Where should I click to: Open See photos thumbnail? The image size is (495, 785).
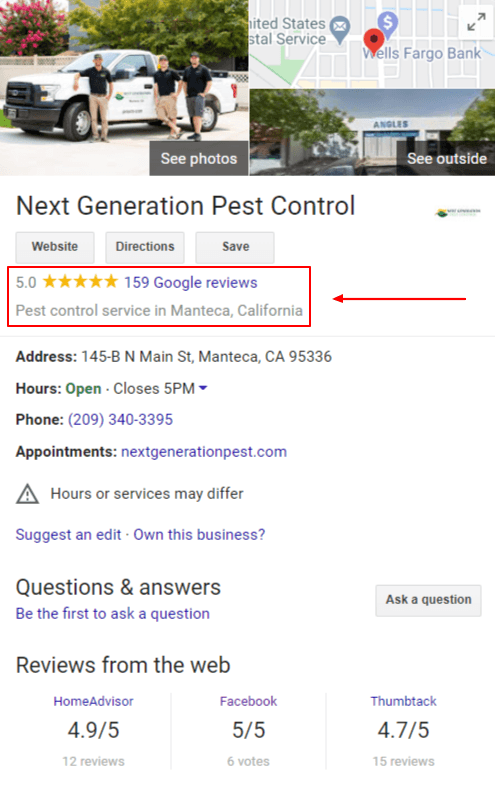(199, 158)
